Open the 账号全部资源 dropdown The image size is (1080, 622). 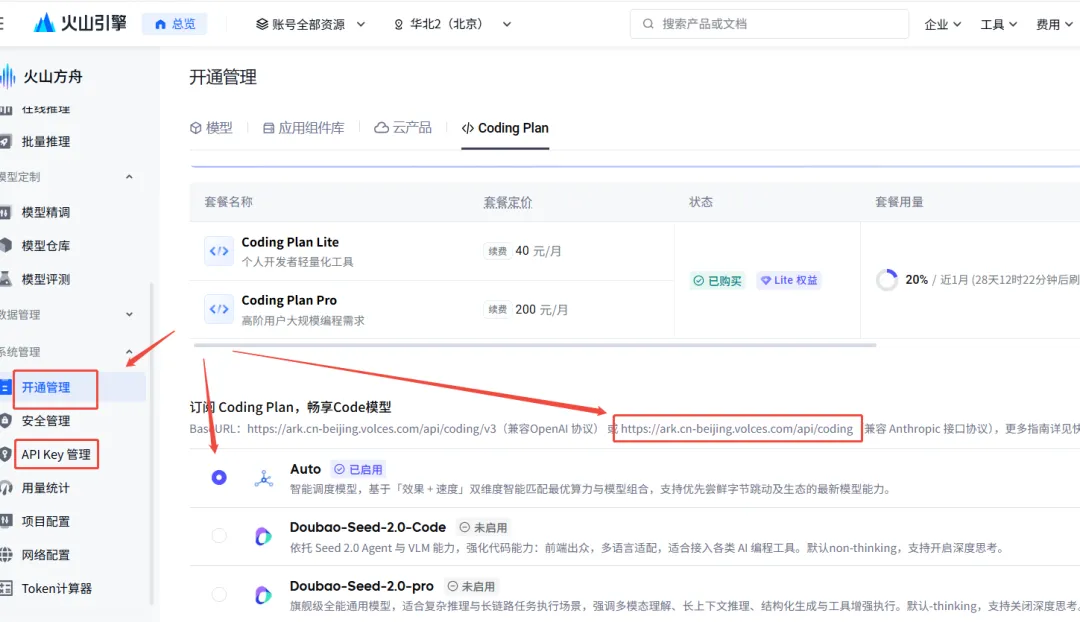(x=311, y=24)
